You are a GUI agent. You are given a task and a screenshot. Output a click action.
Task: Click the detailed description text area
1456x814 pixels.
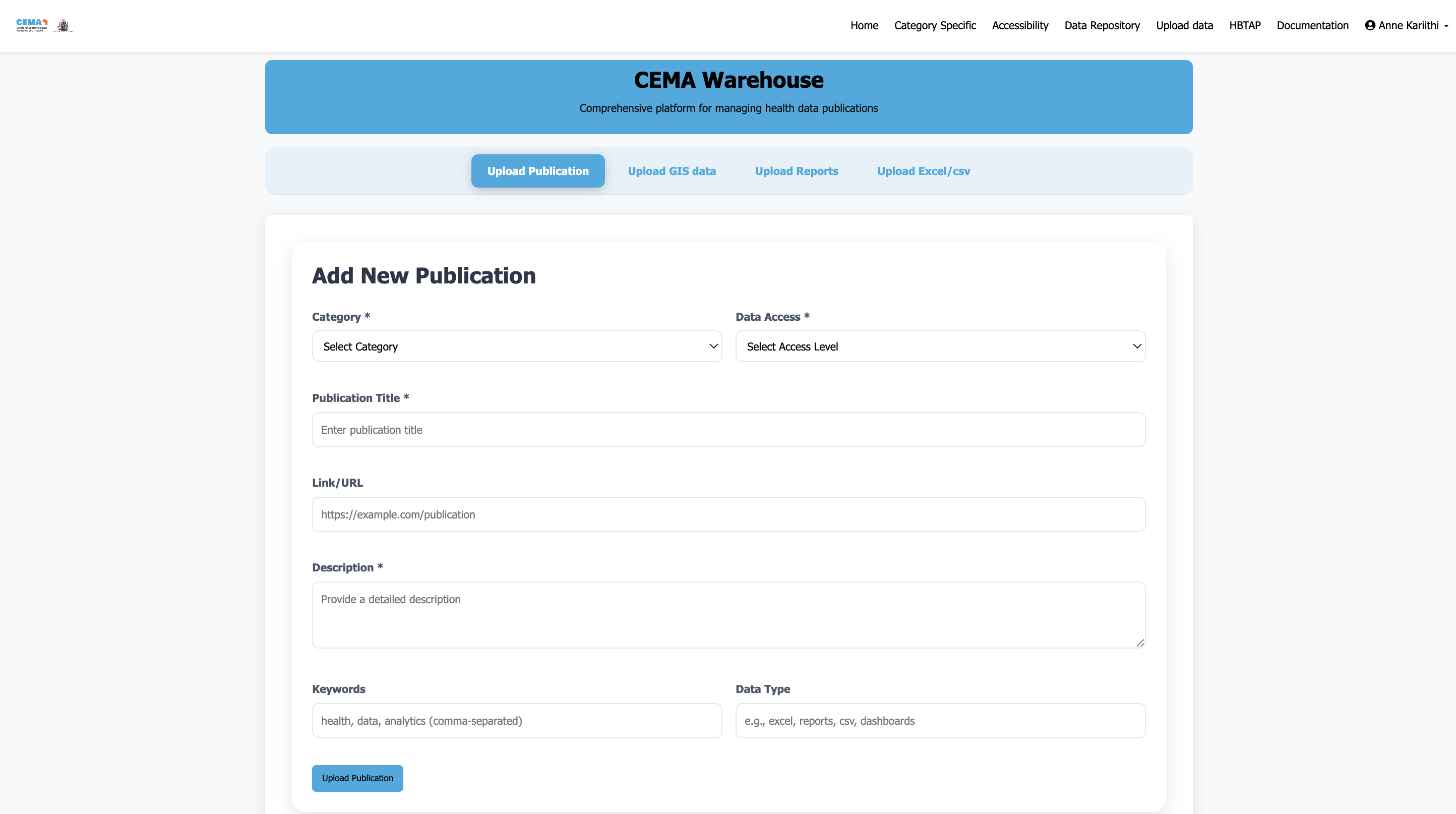pyautogui.click(x=729, y=615)
